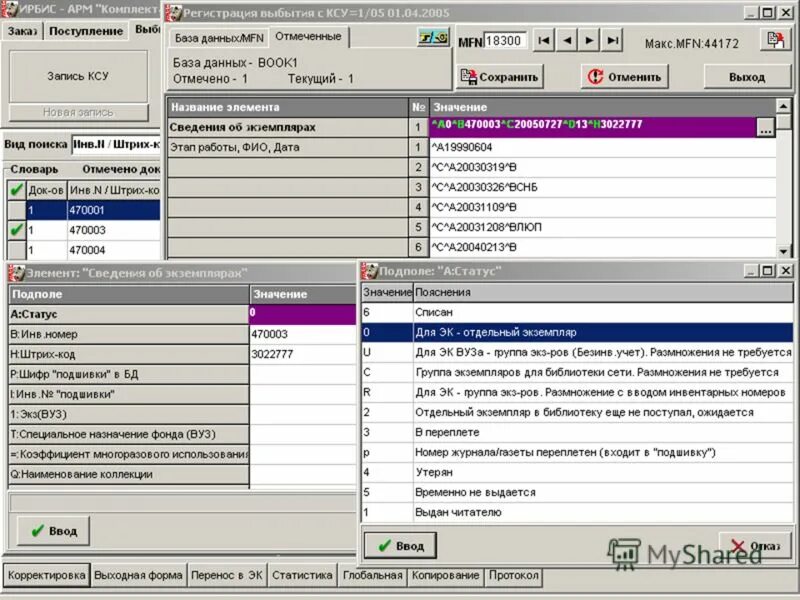The width and height of the screenshot is (800, 600).
Task: Open the Выходная форма bottom tab
Action: (x=138, y=576)
